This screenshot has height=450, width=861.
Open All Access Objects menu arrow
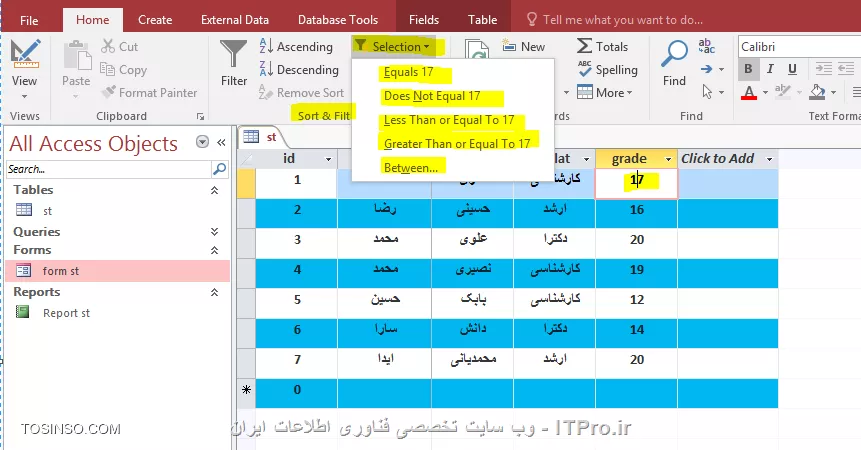[x=202, y=142]
